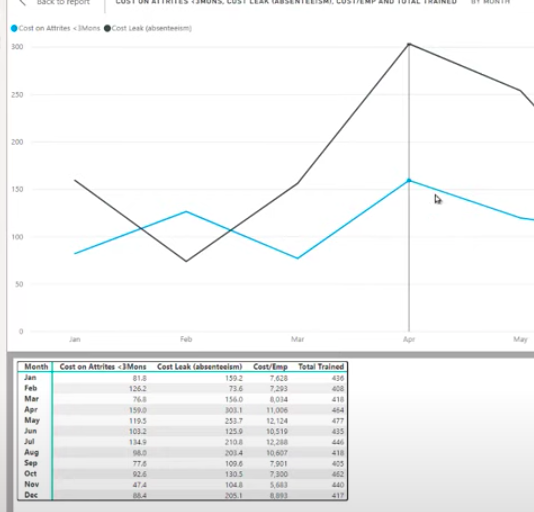Go back using the Back to report arrow

22,2
